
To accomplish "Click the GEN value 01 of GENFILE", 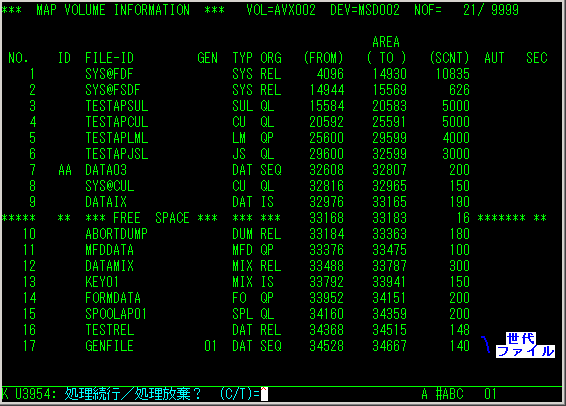I will click(210, 346).
